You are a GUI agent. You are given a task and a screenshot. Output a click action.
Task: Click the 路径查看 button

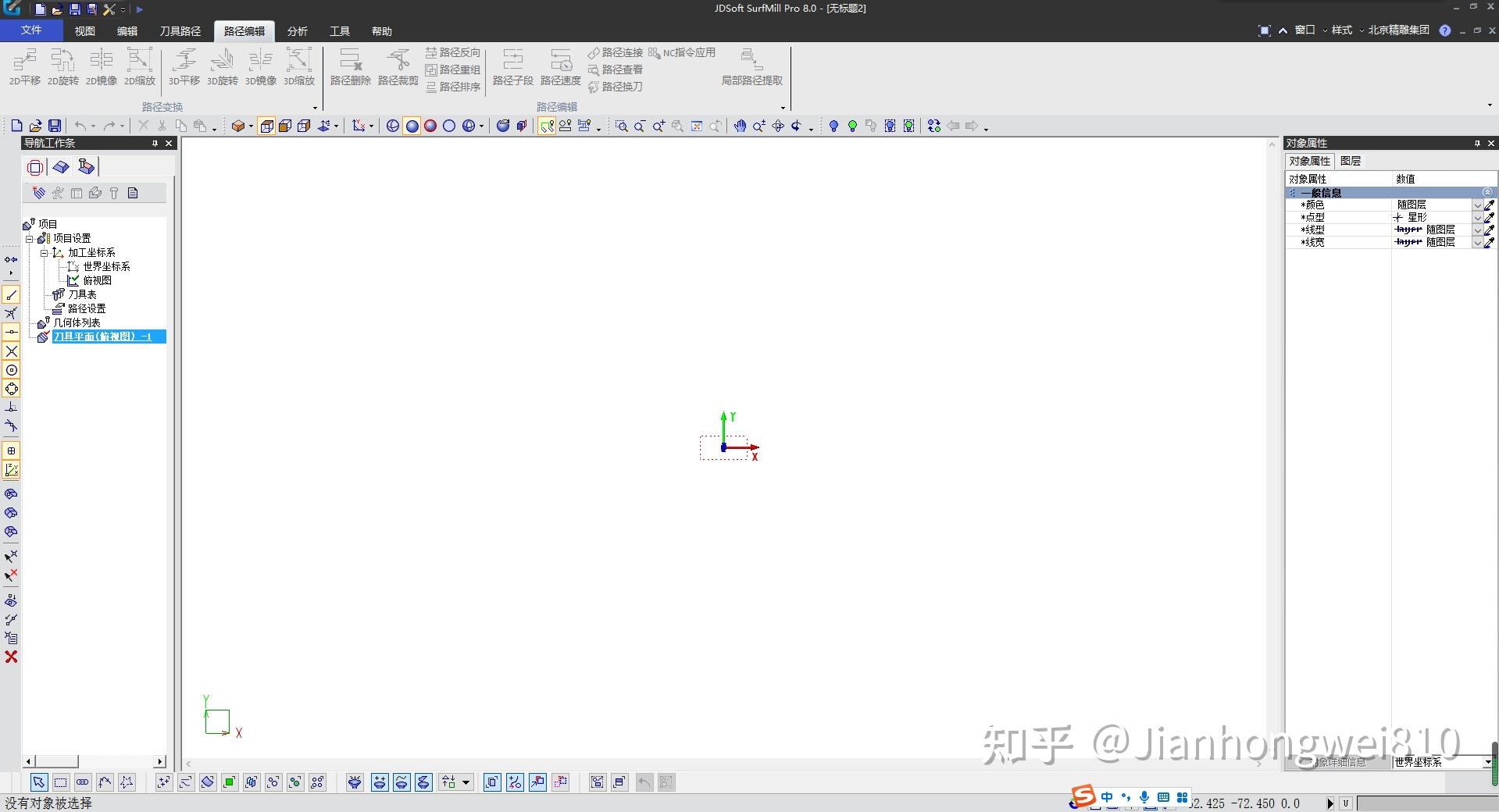tap(616, 69)
